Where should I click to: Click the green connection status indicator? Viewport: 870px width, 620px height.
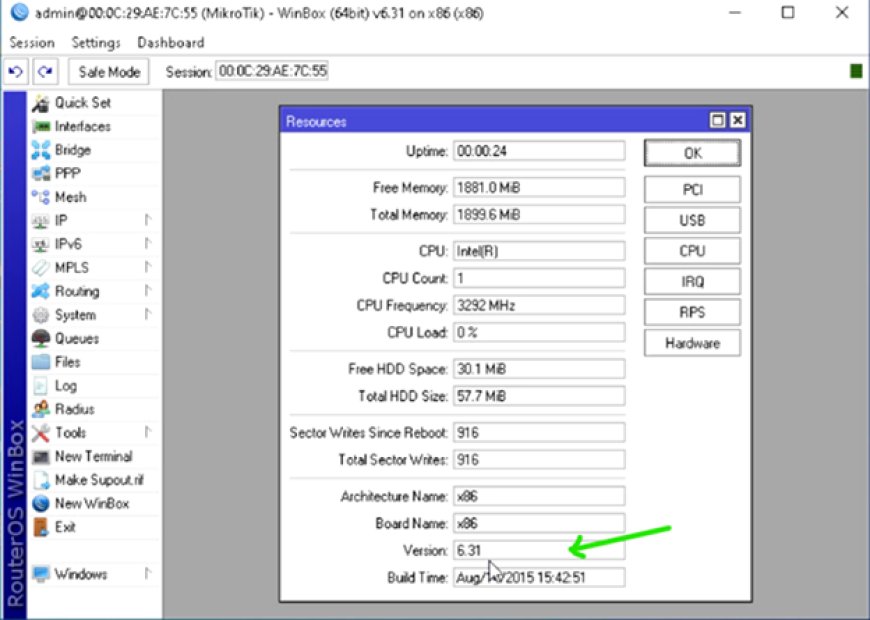(x=856, y=70)
